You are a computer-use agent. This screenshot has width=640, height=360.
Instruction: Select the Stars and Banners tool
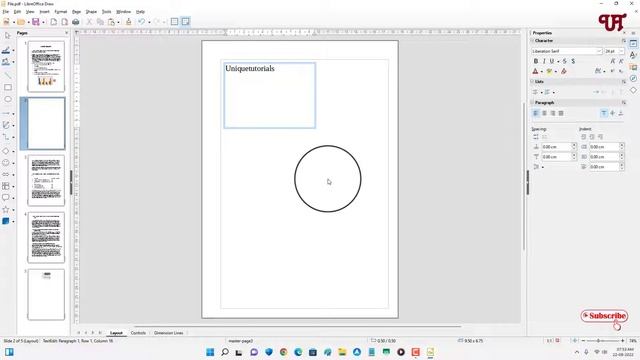6,209
